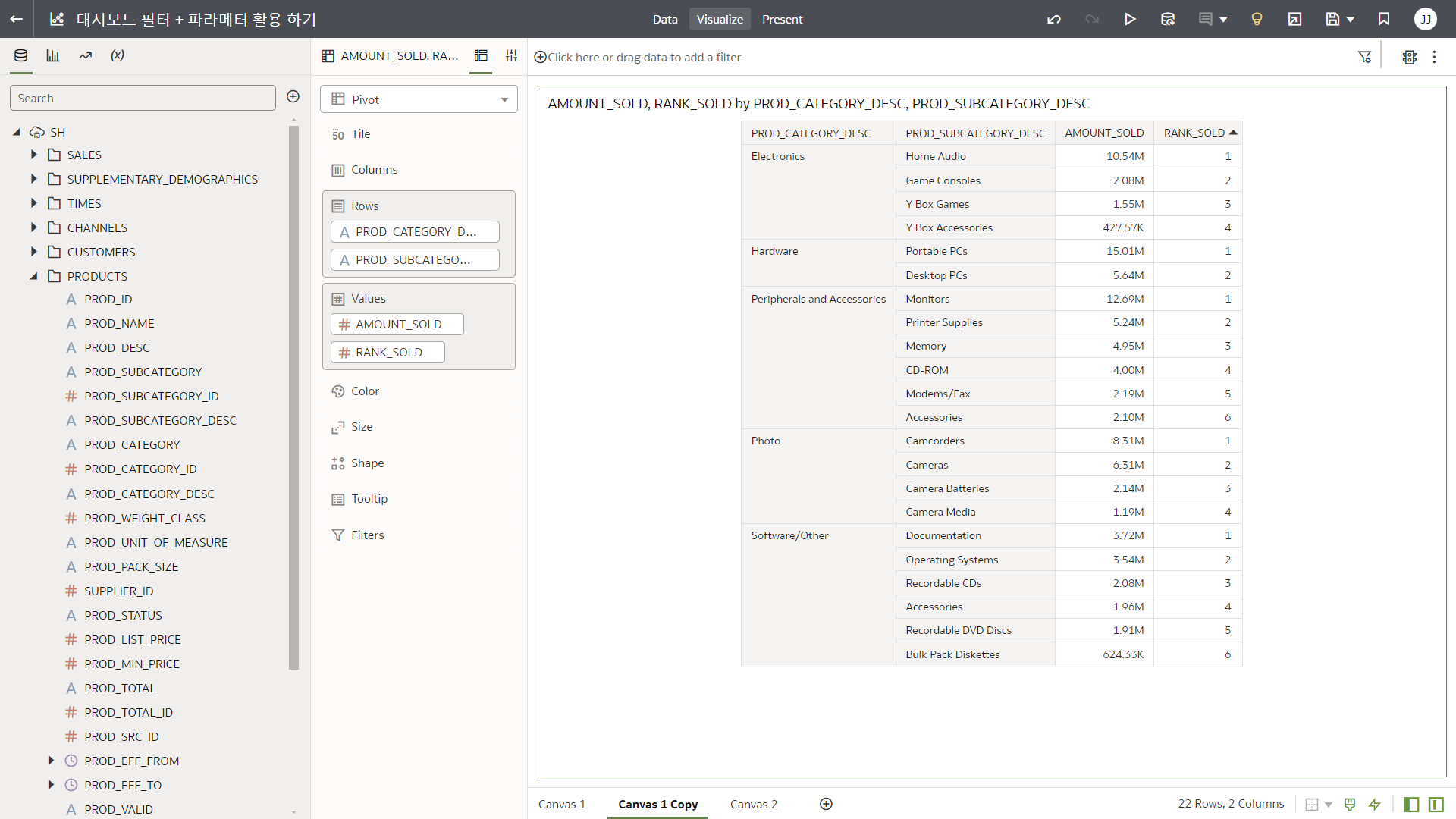
Task: Click the dataset Search field
Action: [143, 98]
